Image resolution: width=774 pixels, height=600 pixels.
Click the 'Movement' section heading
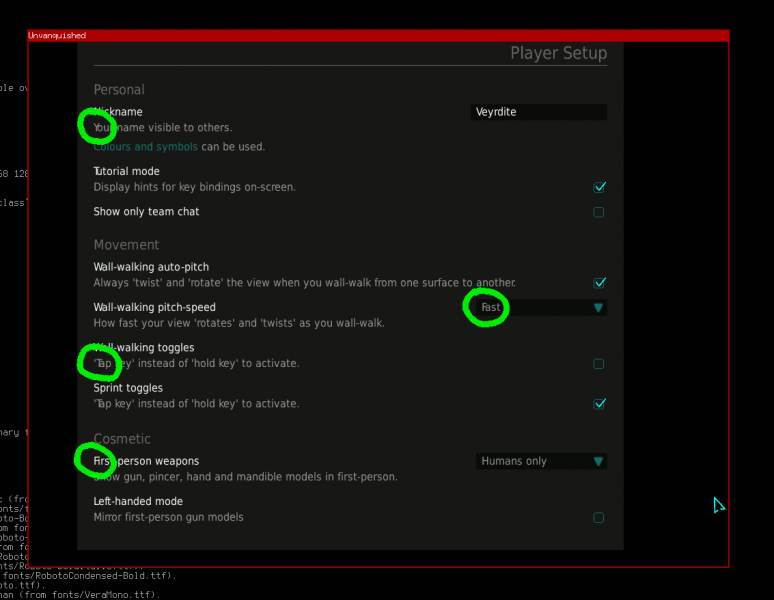coord(126,245)
